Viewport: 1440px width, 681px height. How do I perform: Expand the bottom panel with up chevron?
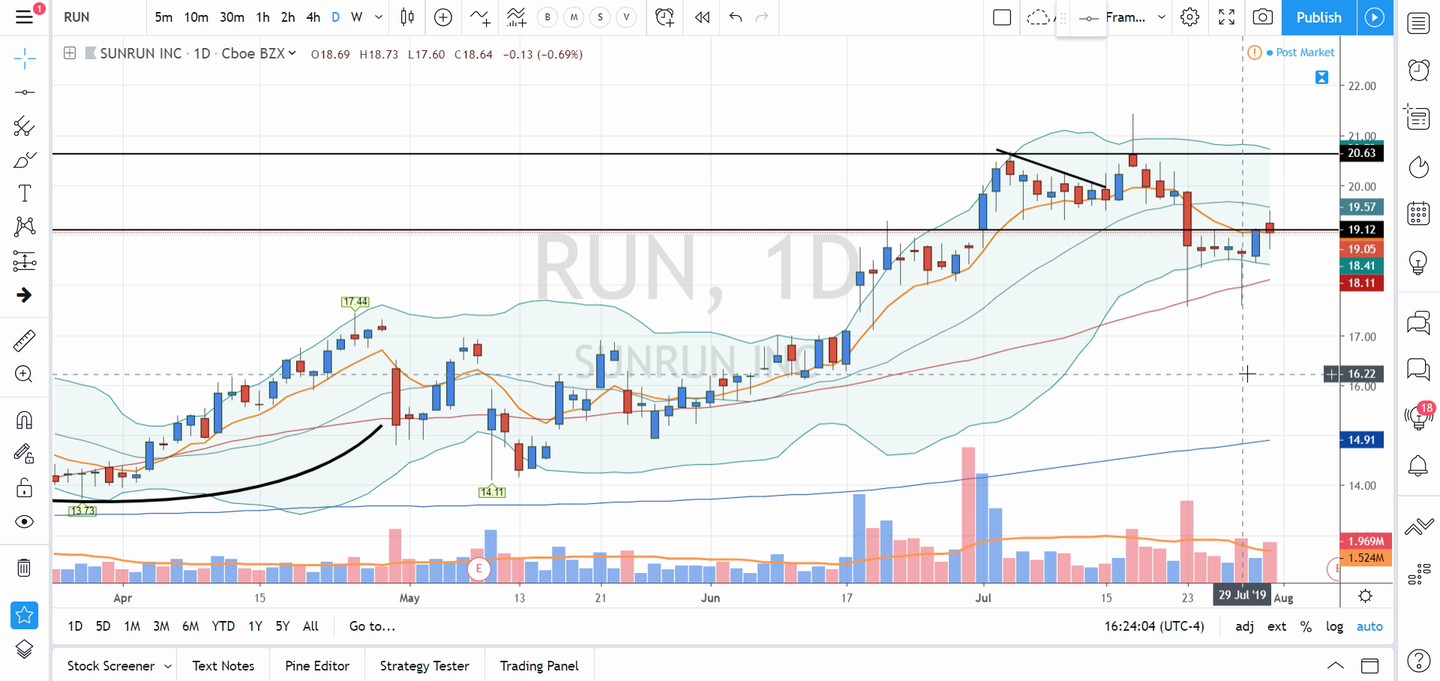click(x=1335, y=666)
